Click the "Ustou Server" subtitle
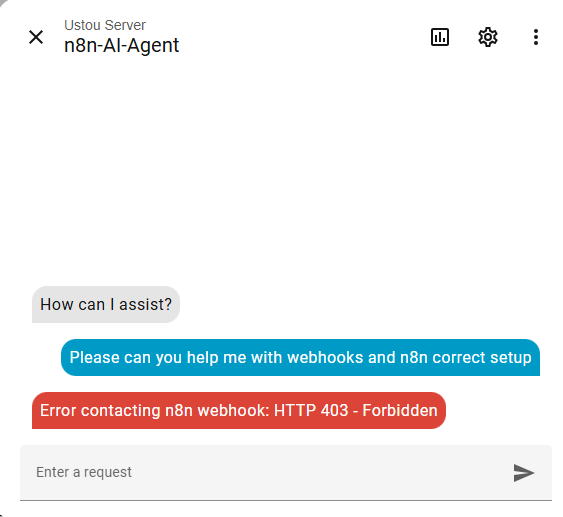563x517 pixels. pyautogui.click(x=105, y=25)
